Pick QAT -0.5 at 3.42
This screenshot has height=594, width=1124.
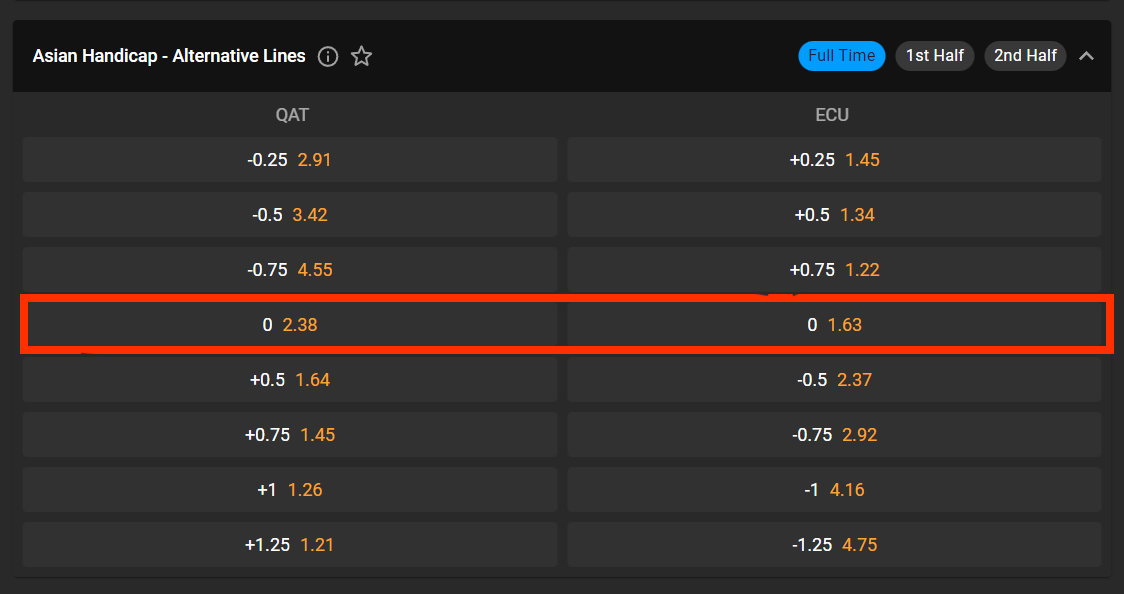[x=290, y=214]
